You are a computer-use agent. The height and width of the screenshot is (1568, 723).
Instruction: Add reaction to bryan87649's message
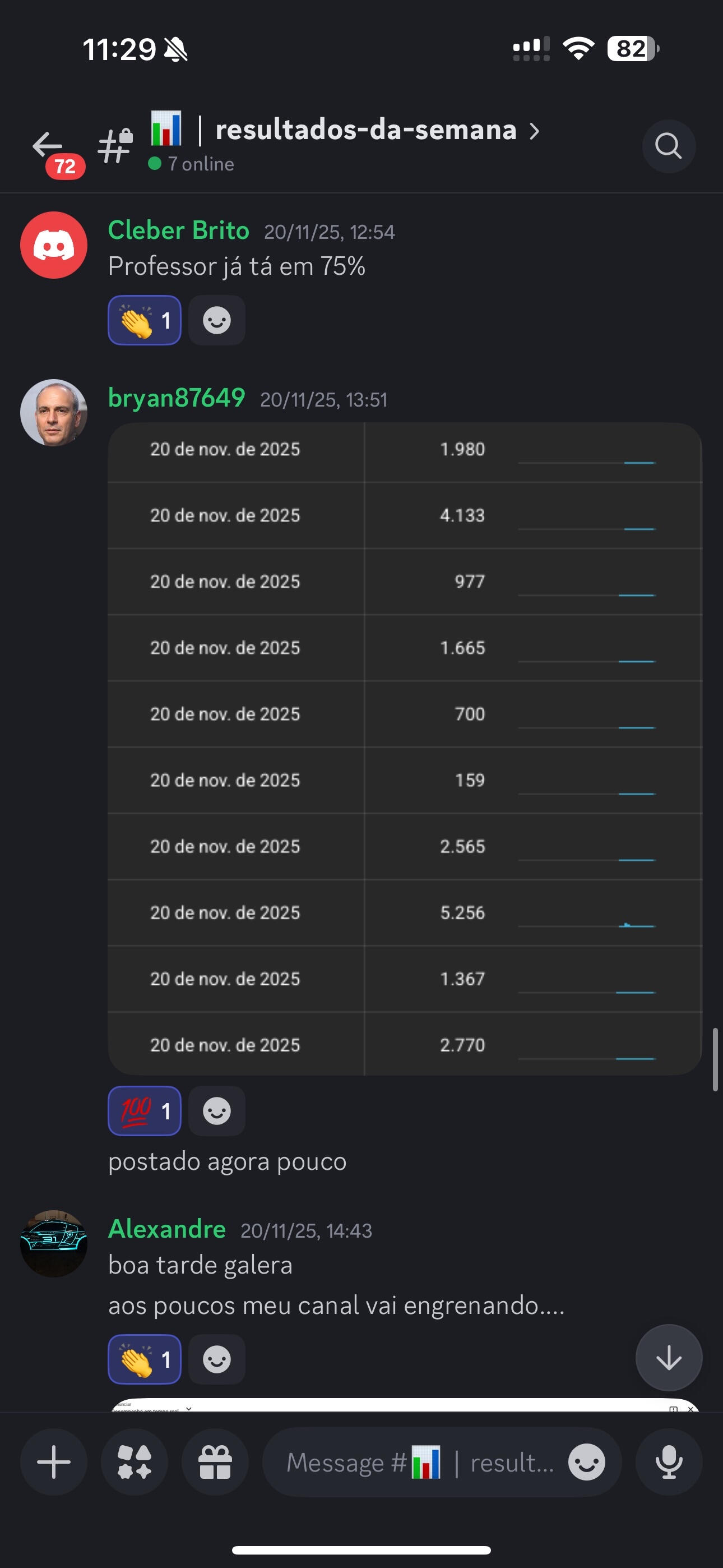pyautogui.click(x=217, y=1111)
